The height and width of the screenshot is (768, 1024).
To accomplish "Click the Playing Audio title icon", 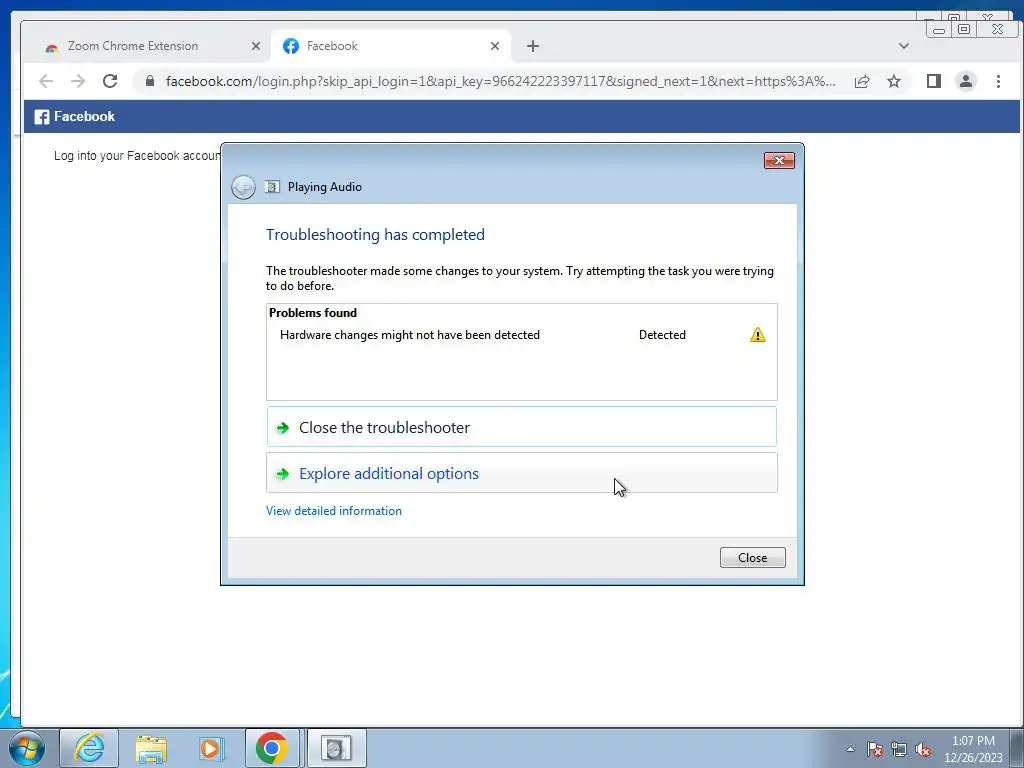I will (x=272, y=187).
